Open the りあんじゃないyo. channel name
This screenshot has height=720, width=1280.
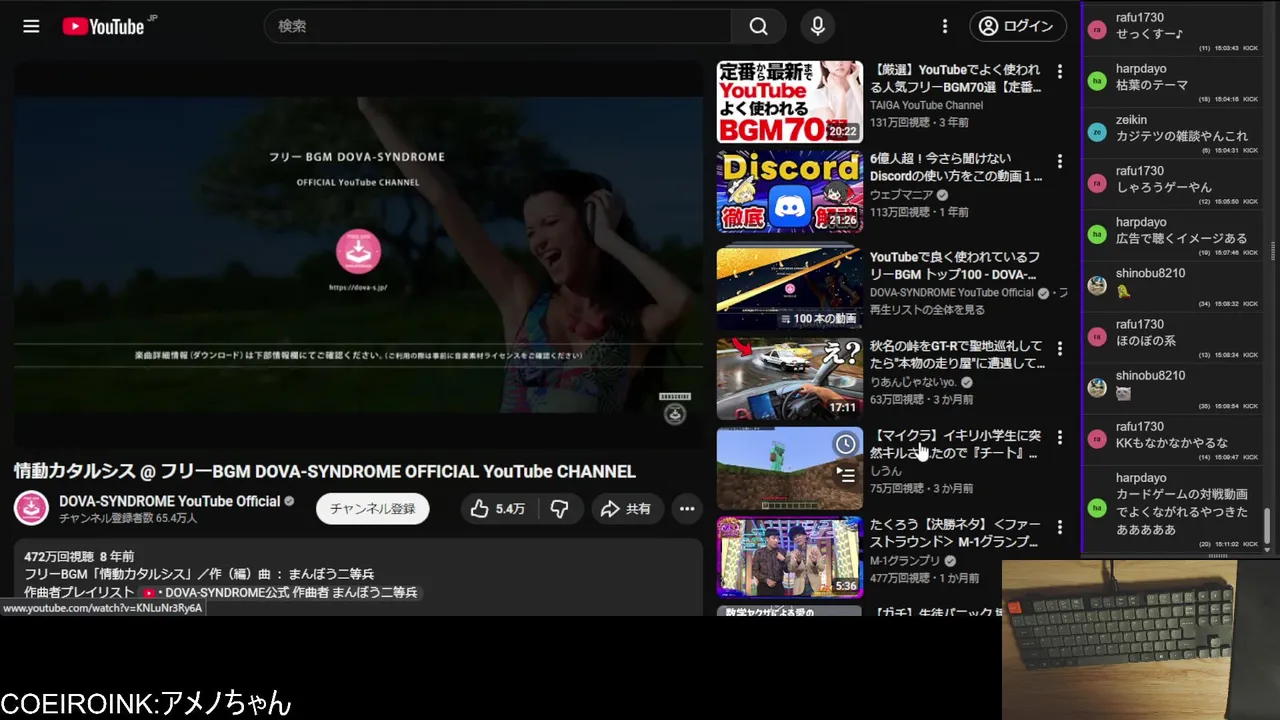pyautogui.click(x=914, y=382)
